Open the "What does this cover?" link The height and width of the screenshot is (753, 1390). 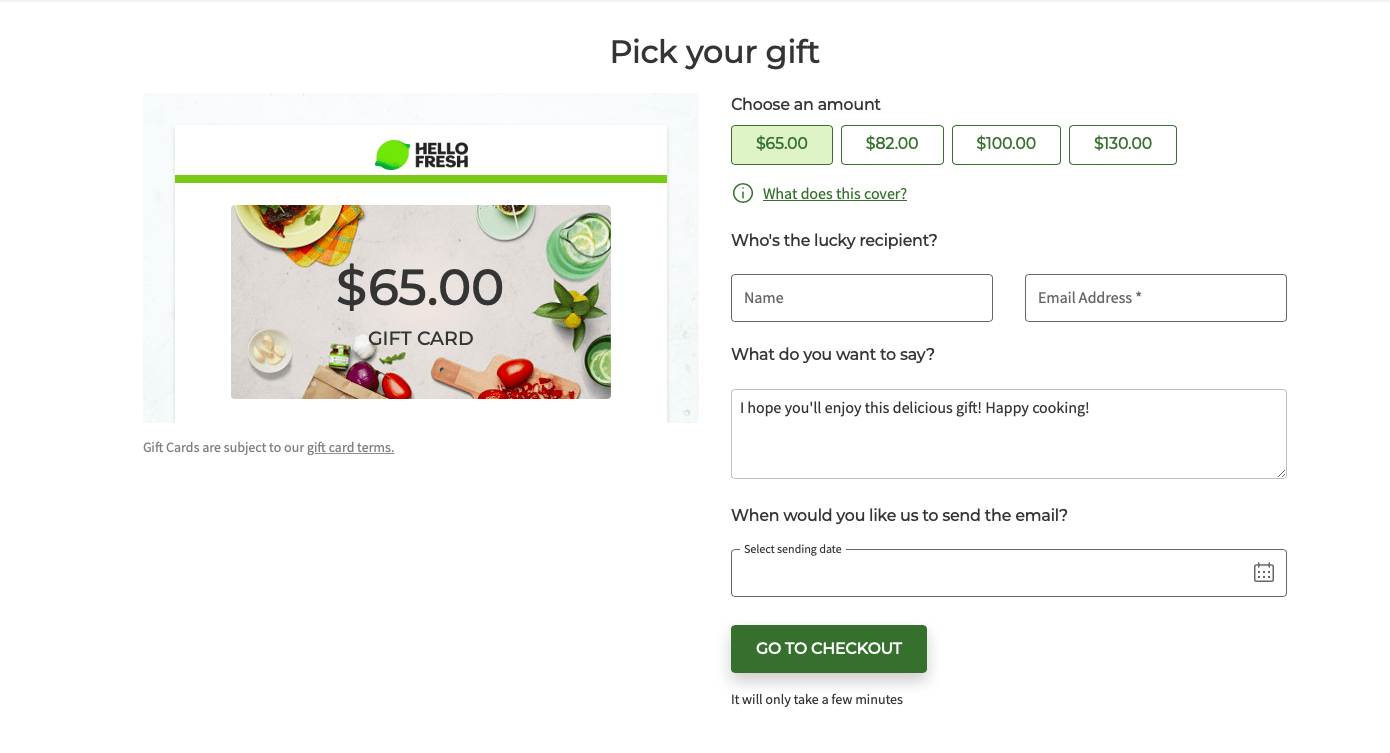pyautogui.click(x=834, y=193)
